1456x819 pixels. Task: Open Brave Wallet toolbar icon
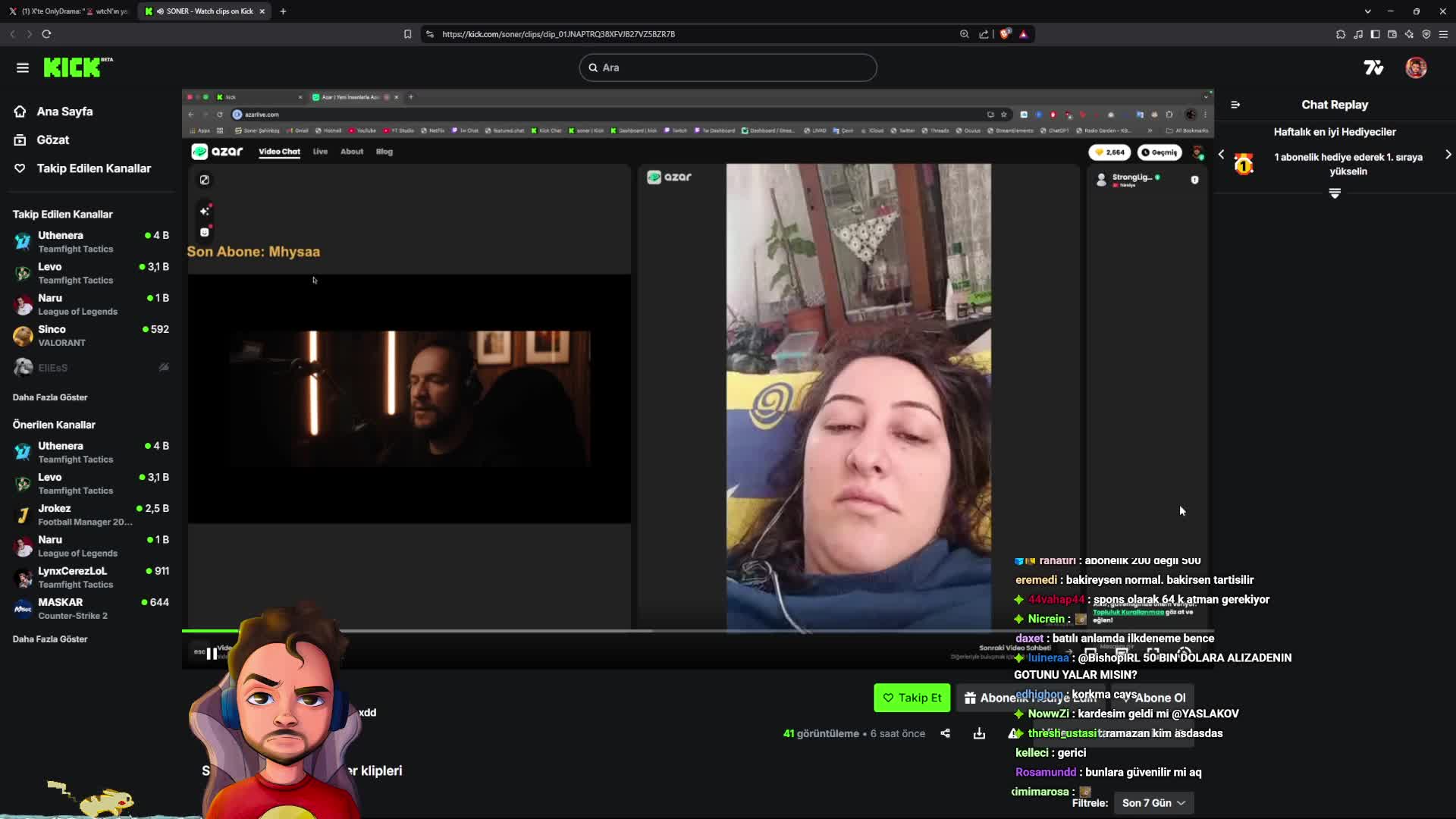(x=1392, y=34)
